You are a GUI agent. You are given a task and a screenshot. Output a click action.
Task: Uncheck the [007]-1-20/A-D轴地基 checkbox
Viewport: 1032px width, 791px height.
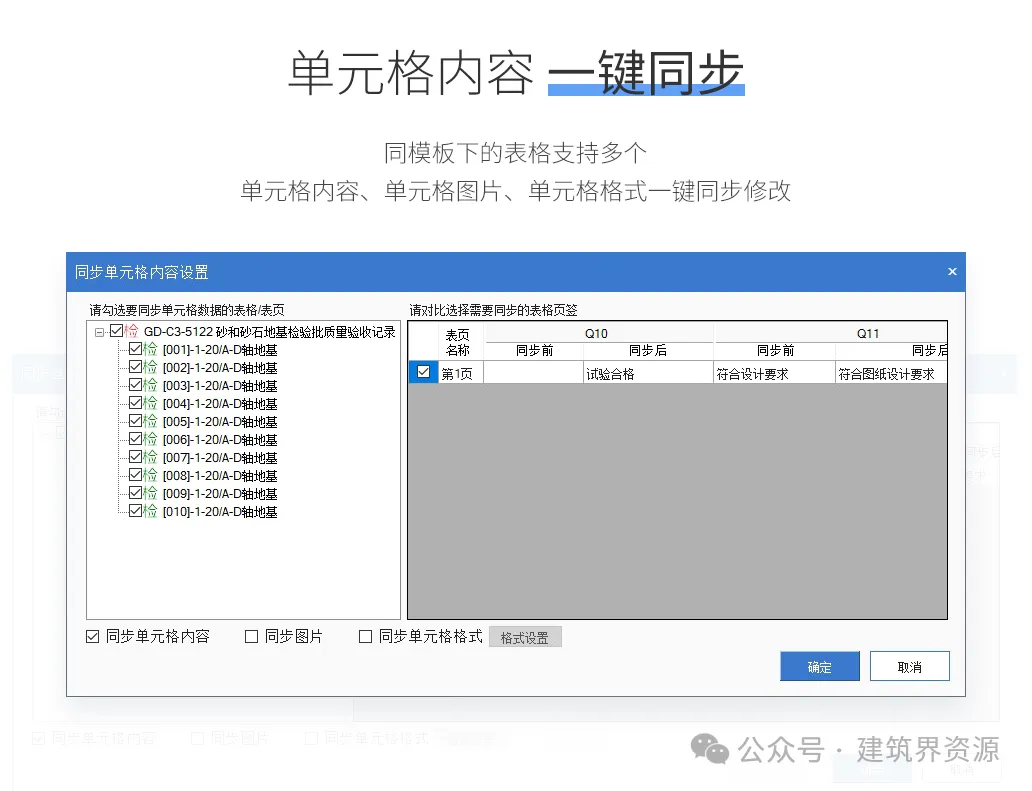[136, 457]
